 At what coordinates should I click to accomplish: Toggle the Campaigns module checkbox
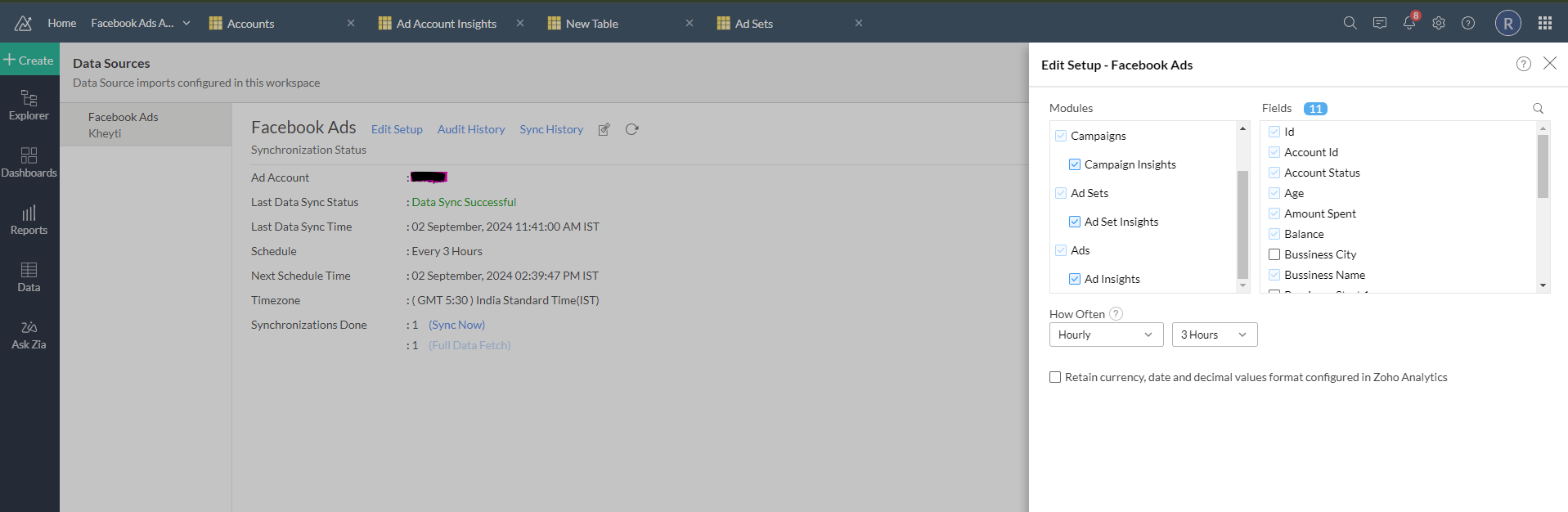click(x=1061, y=136)
